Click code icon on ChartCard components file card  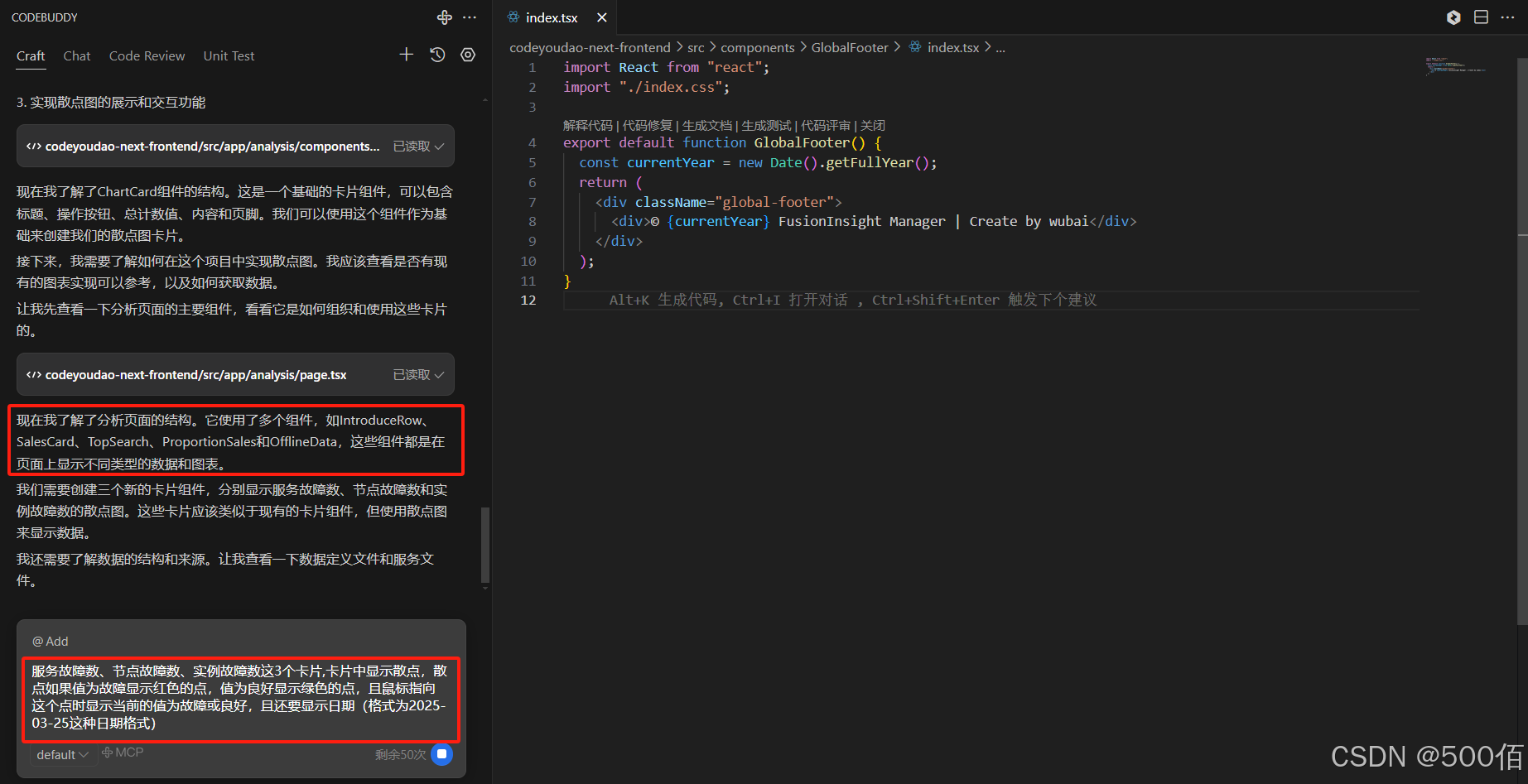pyautogui.click(x=34, y=147)
